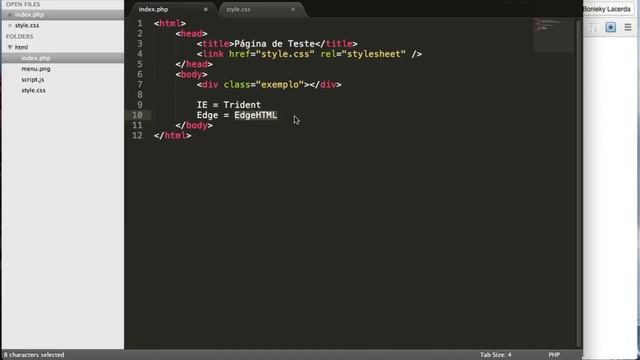Click the editor vertical scrollbar

point(578,183)
